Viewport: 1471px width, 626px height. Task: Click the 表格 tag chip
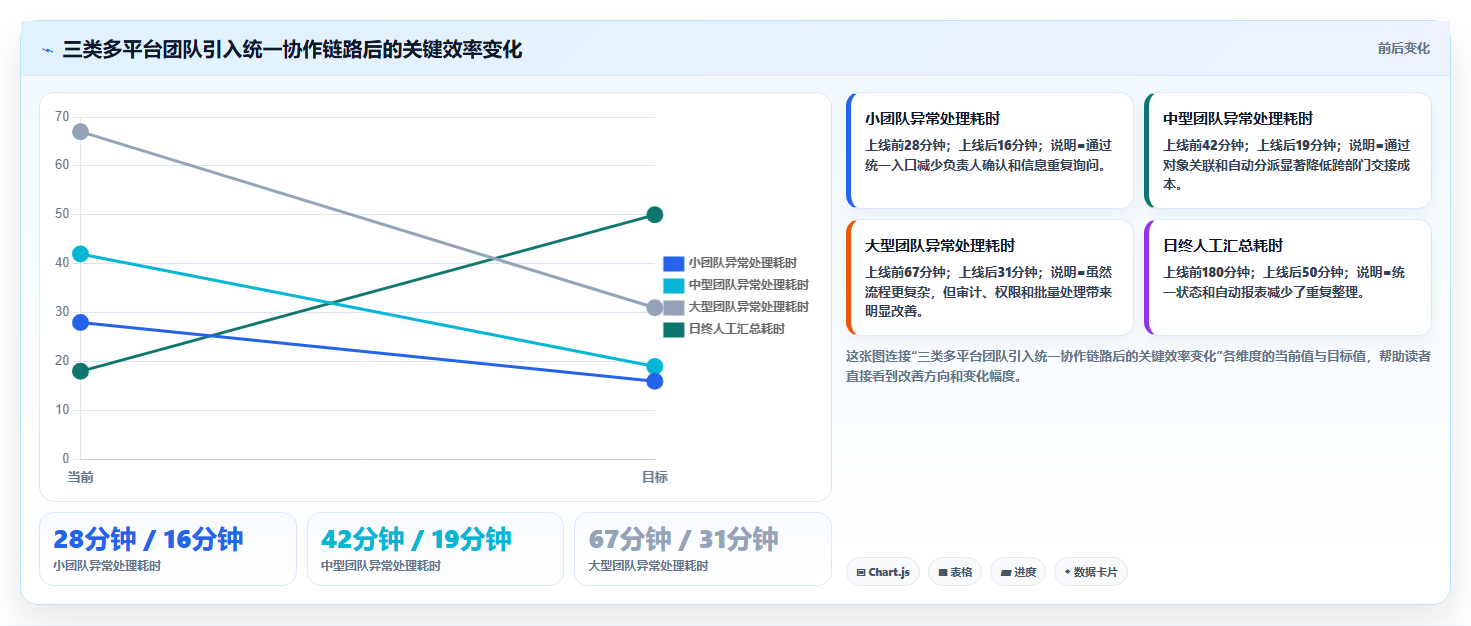point(955,572)
